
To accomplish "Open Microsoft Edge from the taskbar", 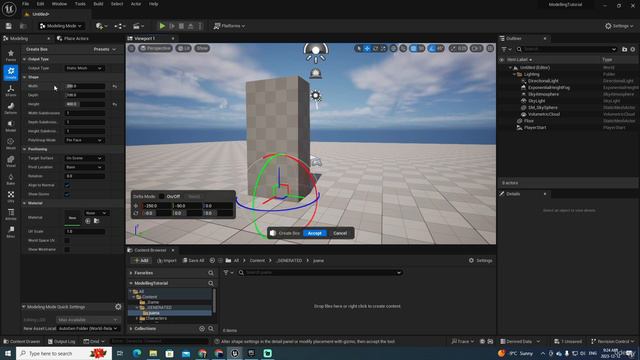I will tap(137, 353).
